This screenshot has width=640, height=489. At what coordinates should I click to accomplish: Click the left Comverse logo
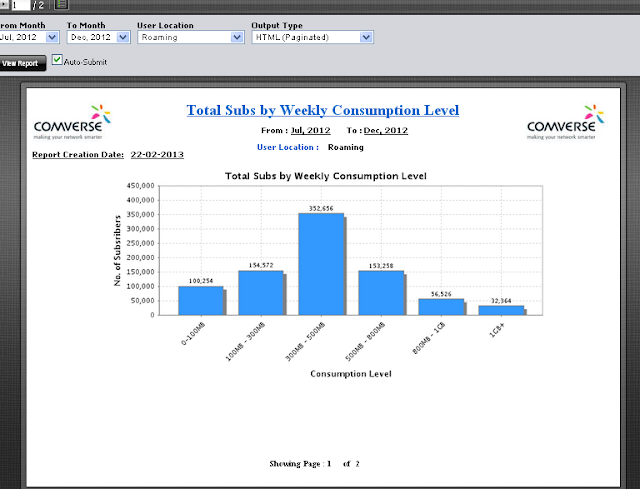click(72, 122)
